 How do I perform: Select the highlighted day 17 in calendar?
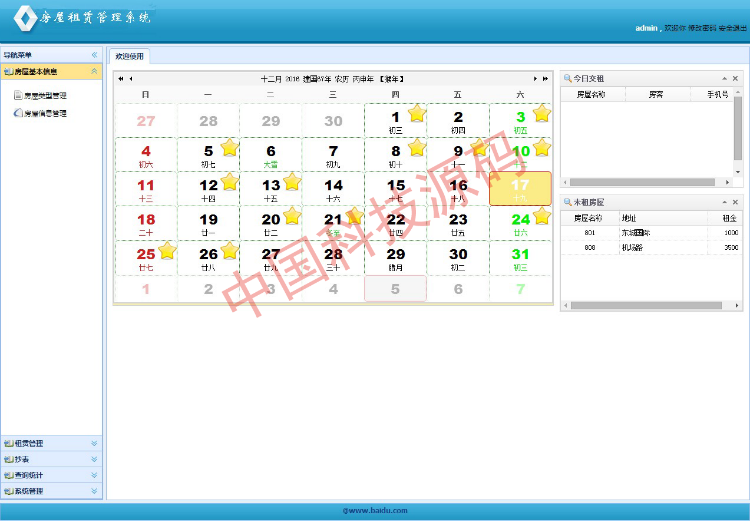pos(520,188)
